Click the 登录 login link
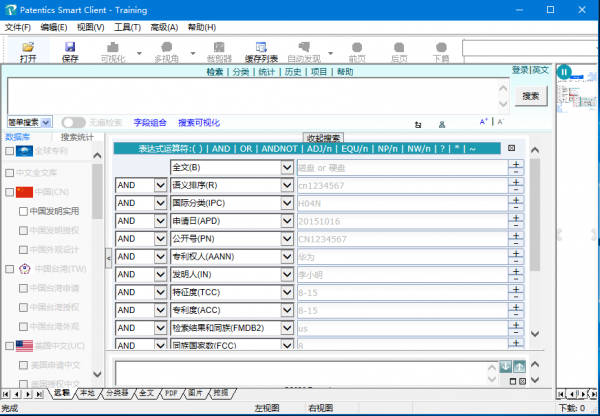Screen dimensions: 600x416 [x=520, y=70]
